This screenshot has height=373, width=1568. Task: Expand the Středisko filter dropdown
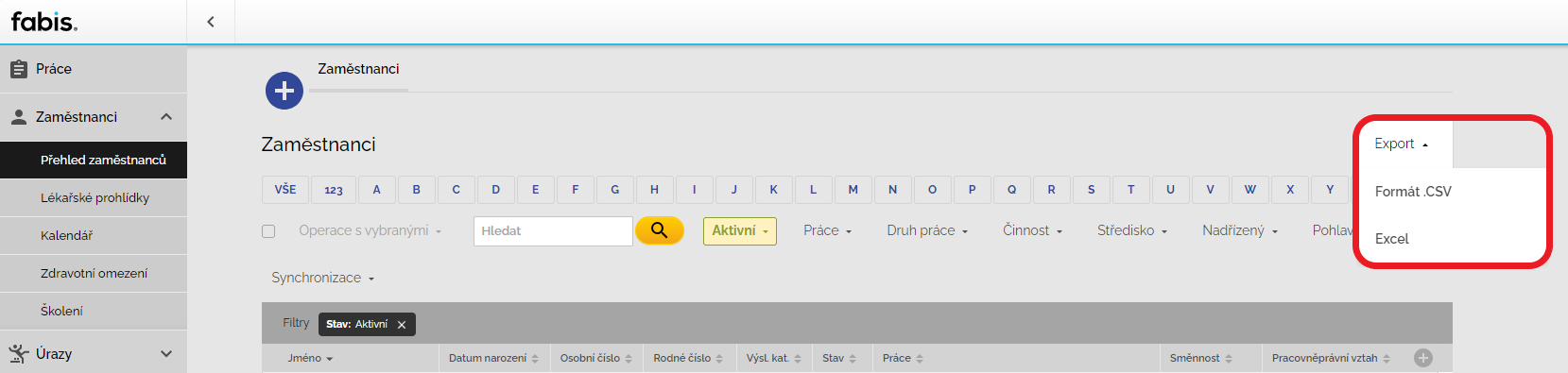[x=1132, y=230]
